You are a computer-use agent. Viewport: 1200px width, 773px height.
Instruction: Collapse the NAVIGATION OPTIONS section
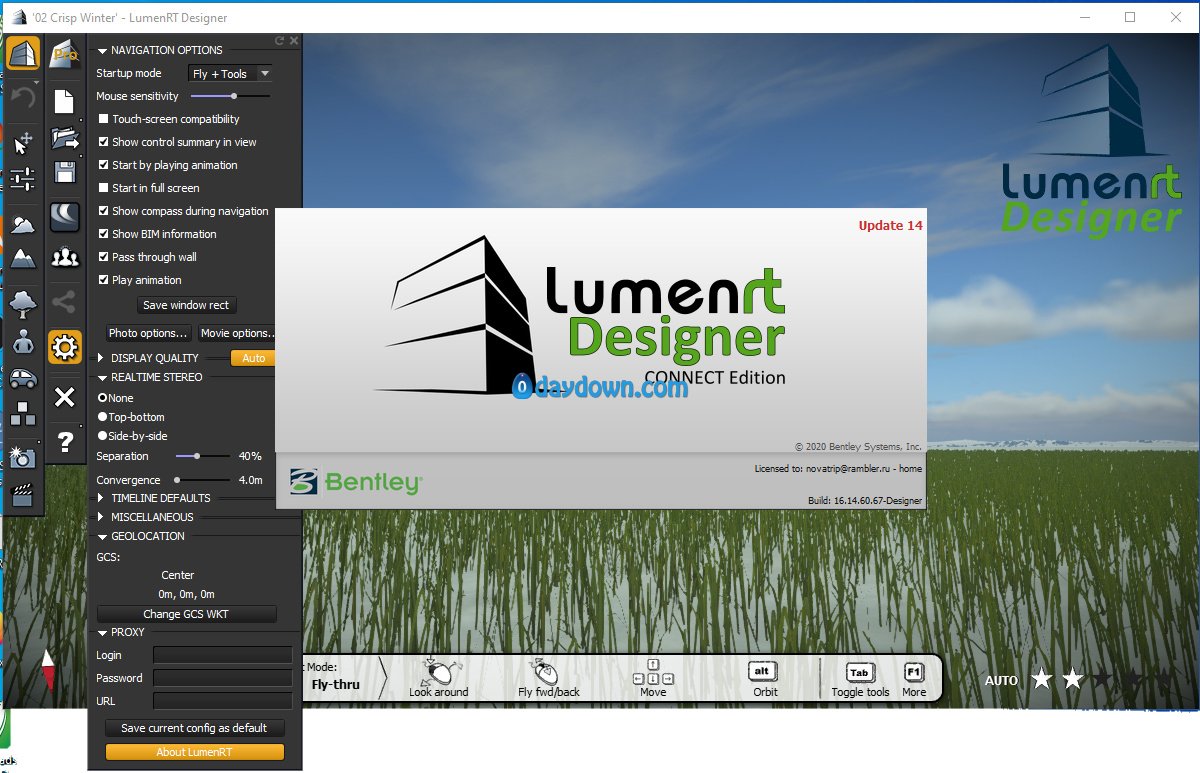[x=102, y=50]
